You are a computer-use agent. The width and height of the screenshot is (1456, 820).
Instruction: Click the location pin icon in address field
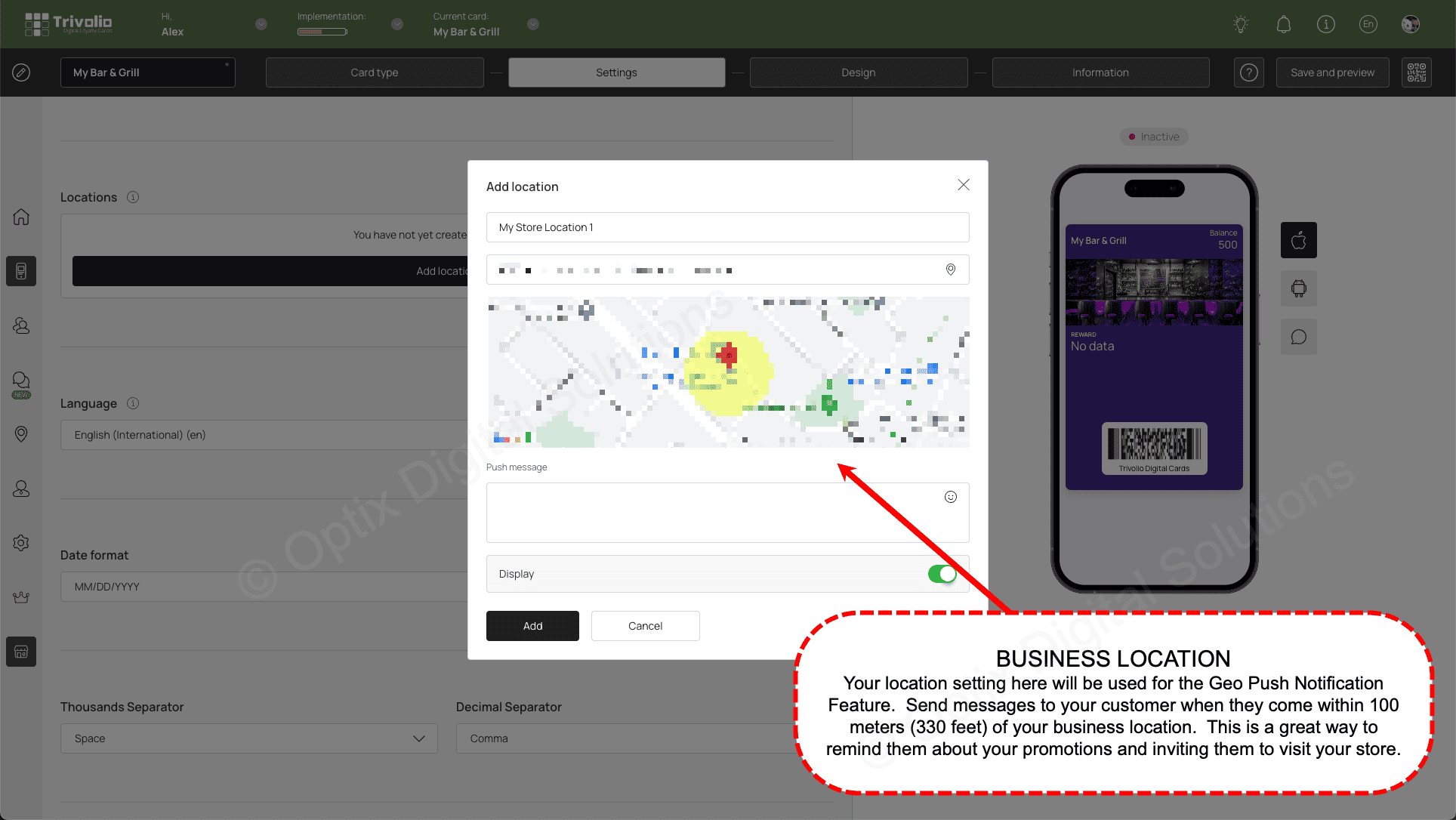(x=951, y=269)
